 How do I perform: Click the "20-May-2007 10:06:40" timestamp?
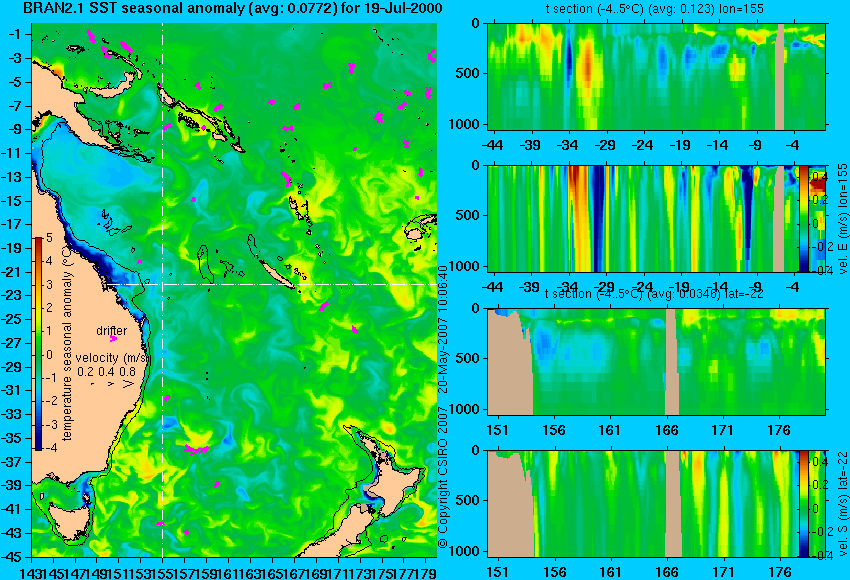[443, 328]
